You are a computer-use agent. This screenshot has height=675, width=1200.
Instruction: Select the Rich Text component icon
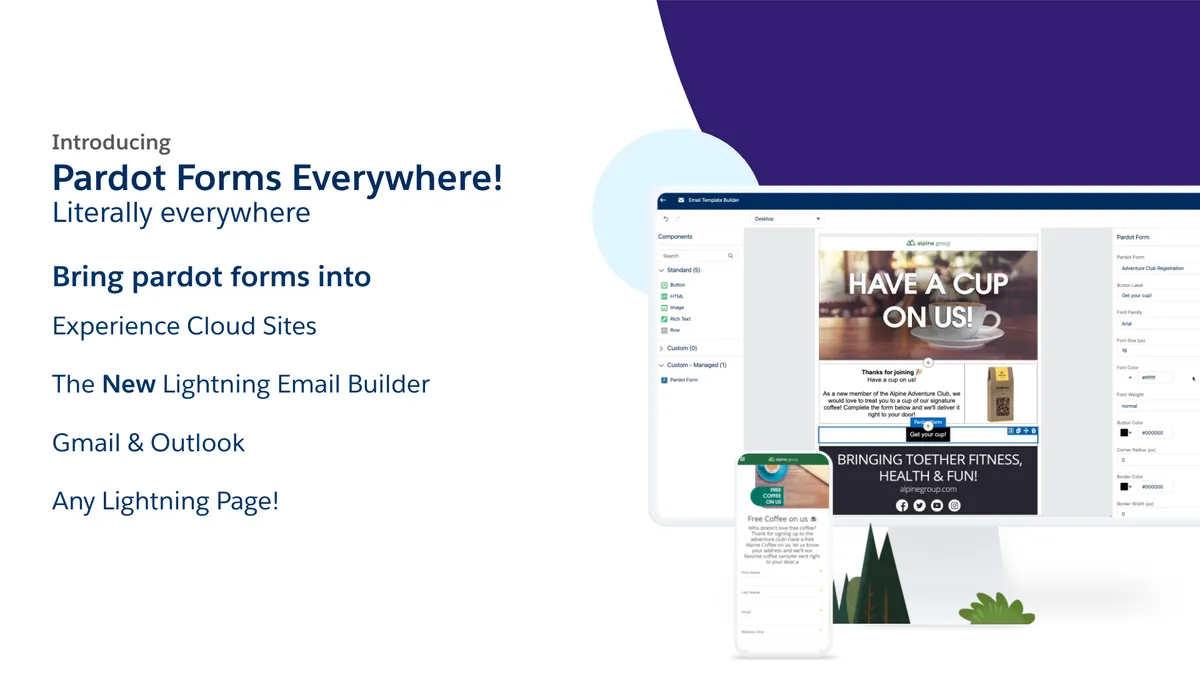click(665, 319)
